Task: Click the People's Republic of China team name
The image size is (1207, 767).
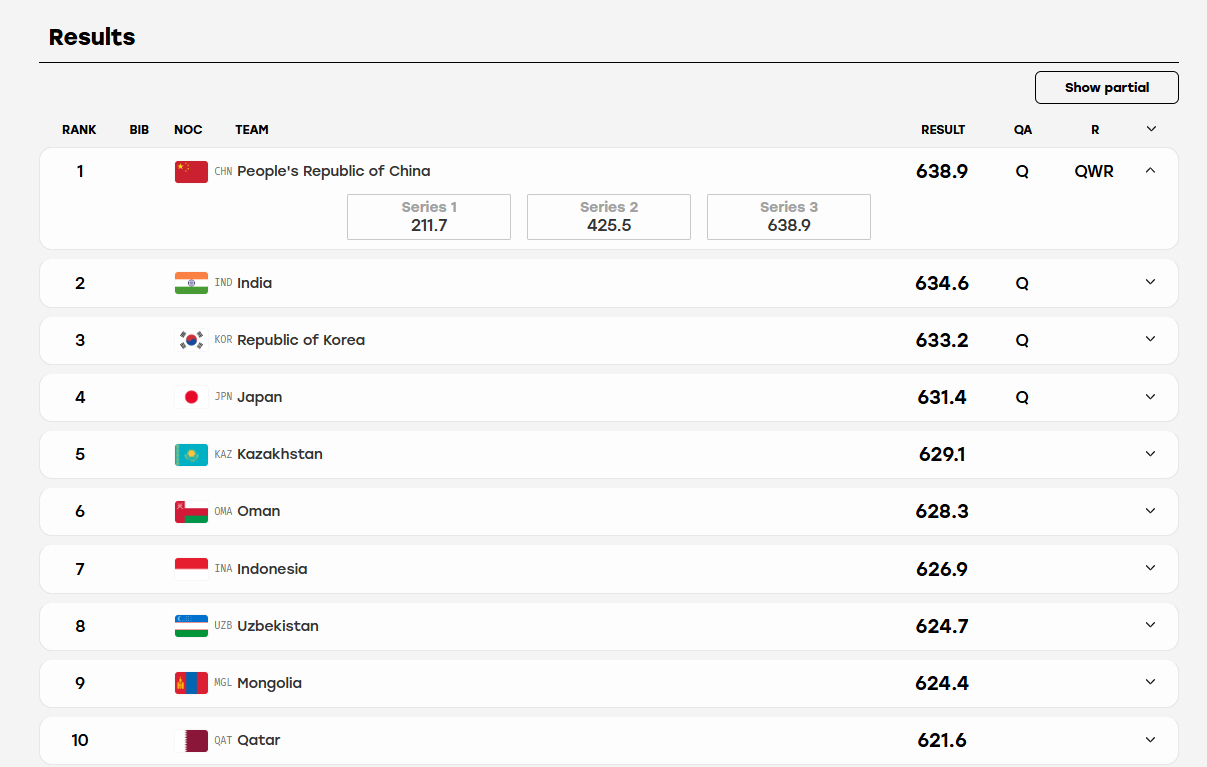Action: pos(334,171)
